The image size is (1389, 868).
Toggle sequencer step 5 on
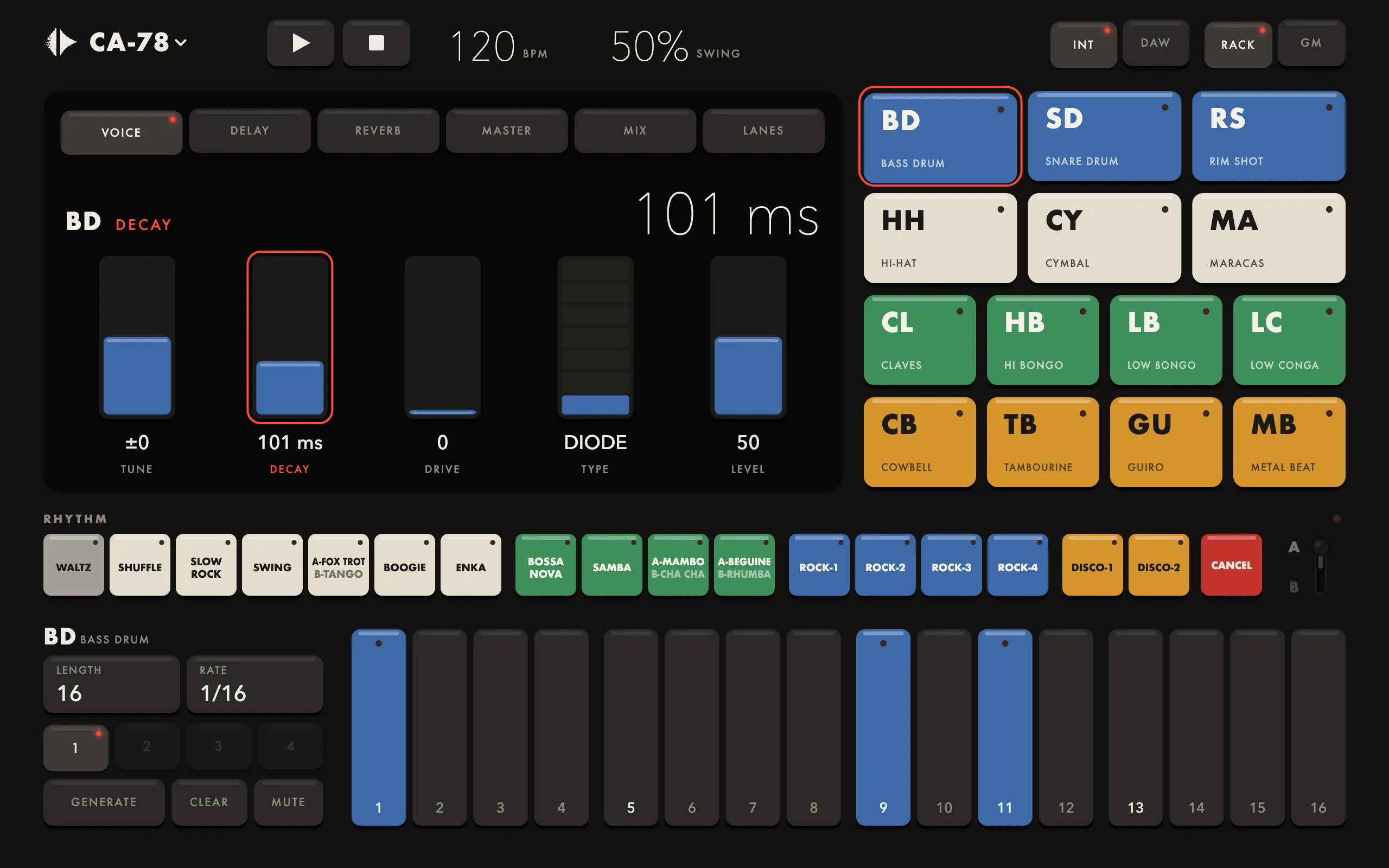[631, 727]
